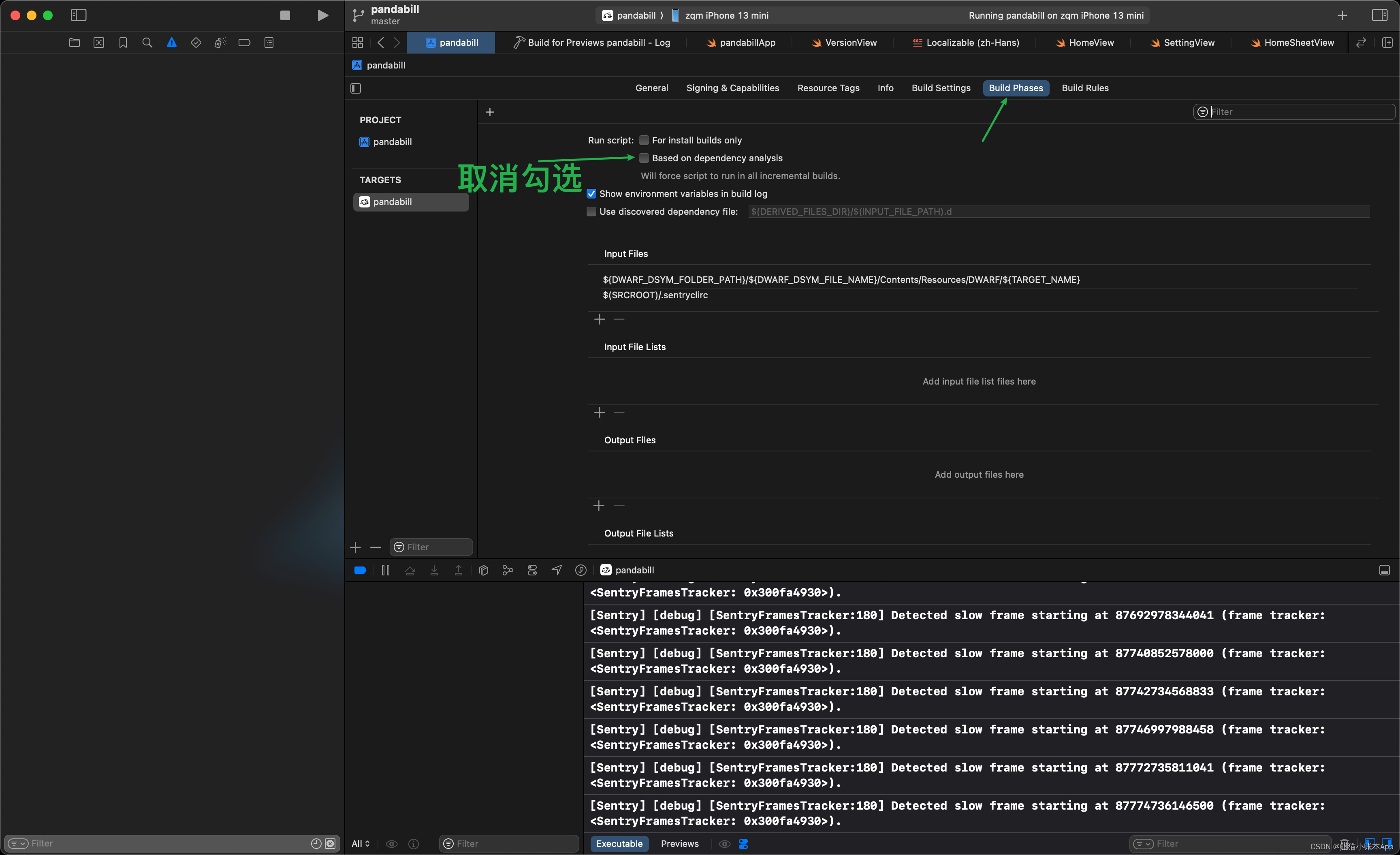Open the source control navigator
Screen dimensions: 1400x855
pos(99,43)
